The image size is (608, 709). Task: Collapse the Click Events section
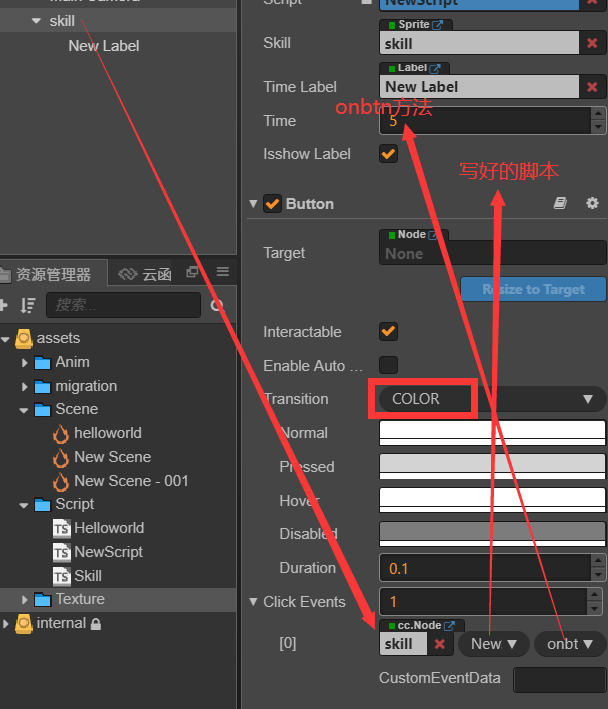(253, 602)
